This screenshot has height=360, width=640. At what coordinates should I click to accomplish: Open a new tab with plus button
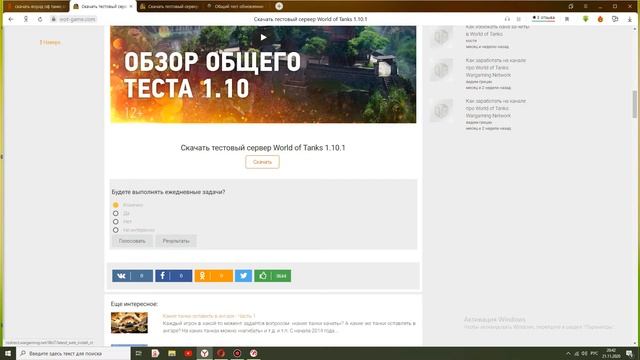(x=279, y=6)
